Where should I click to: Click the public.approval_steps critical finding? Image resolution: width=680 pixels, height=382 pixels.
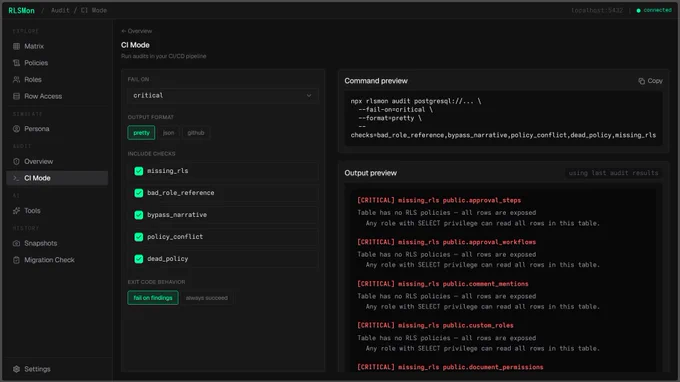click(x=439, y=200)
